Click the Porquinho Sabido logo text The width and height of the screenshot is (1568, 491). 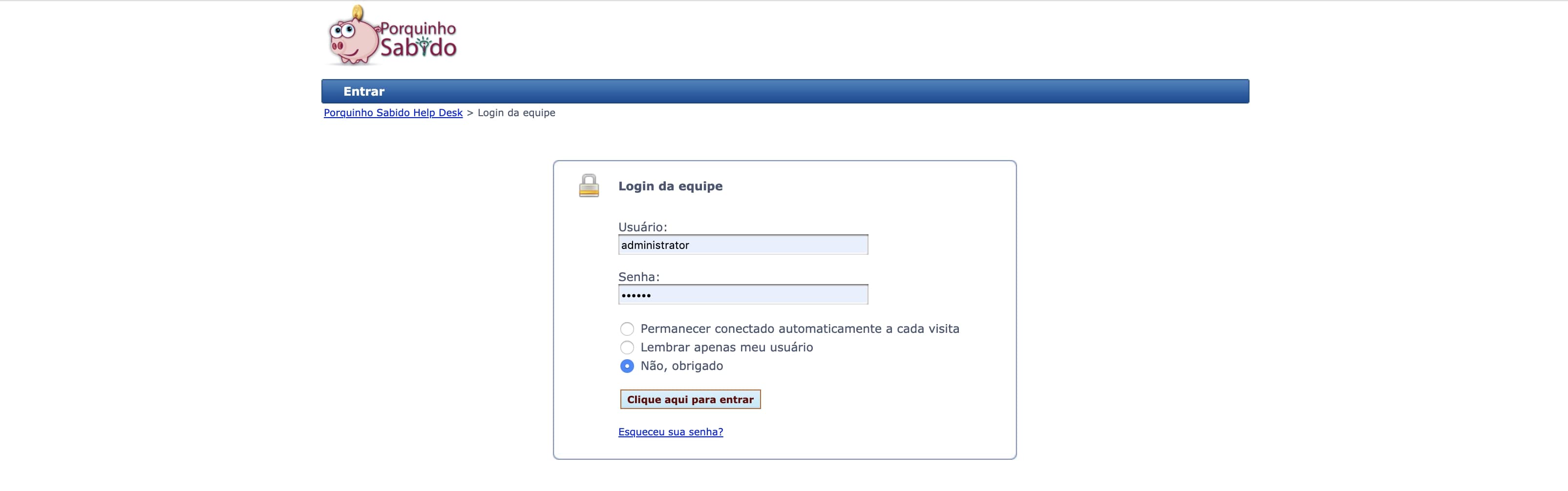point(418,40)
